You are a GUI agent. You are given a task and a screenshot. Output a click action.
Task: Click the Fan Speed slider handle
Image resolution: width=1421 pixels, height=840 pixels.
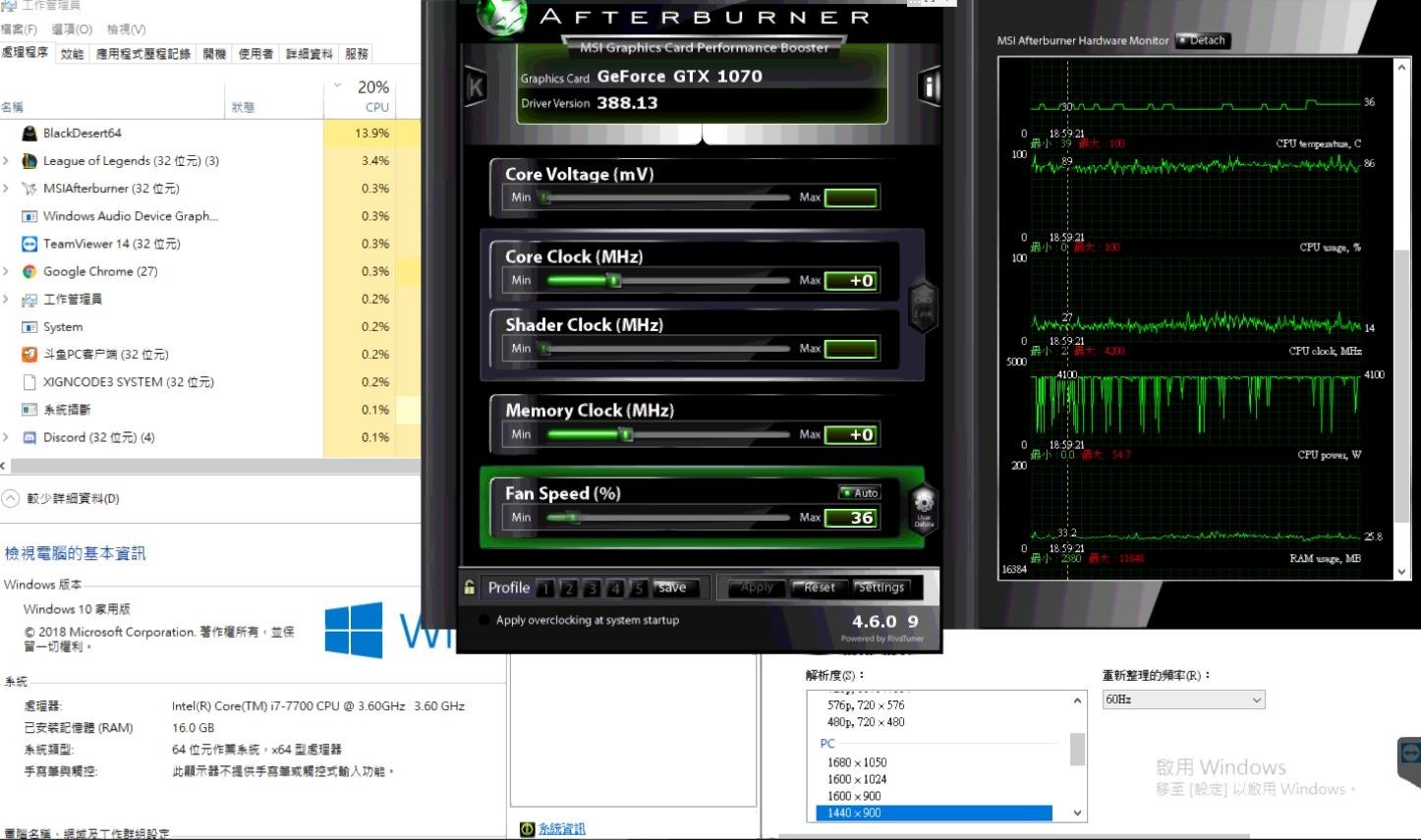[x=574, y=518]
